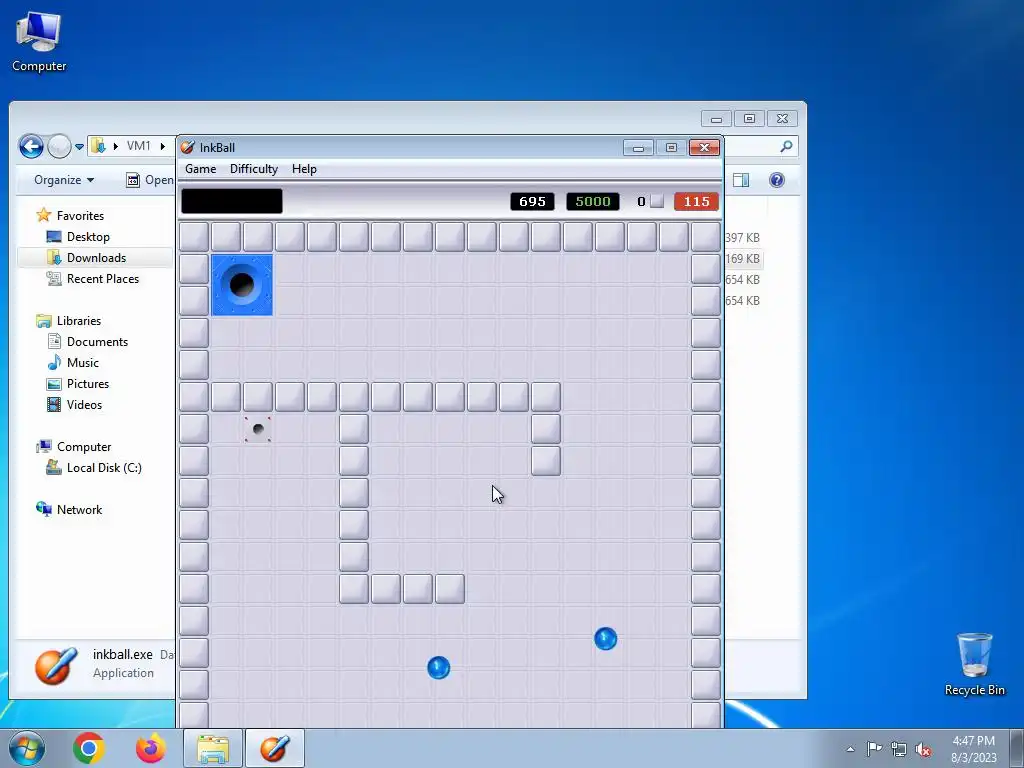This screenshot has height=768, width=1024.
Task: Launch Firefox from the taskbar
Action: (x=150, y=748)
